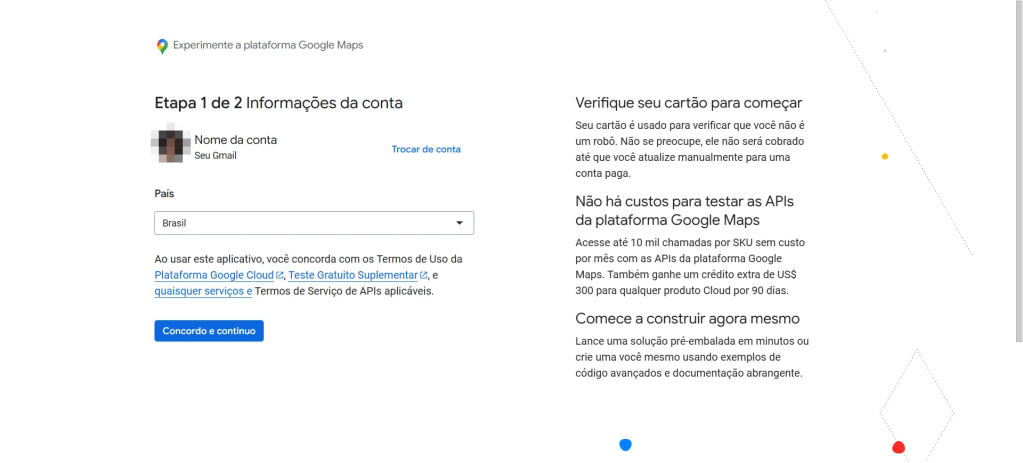Click the blurred account profile avatar
Viewport: 1023px width, 463px height.
click(x=171, y=146)
